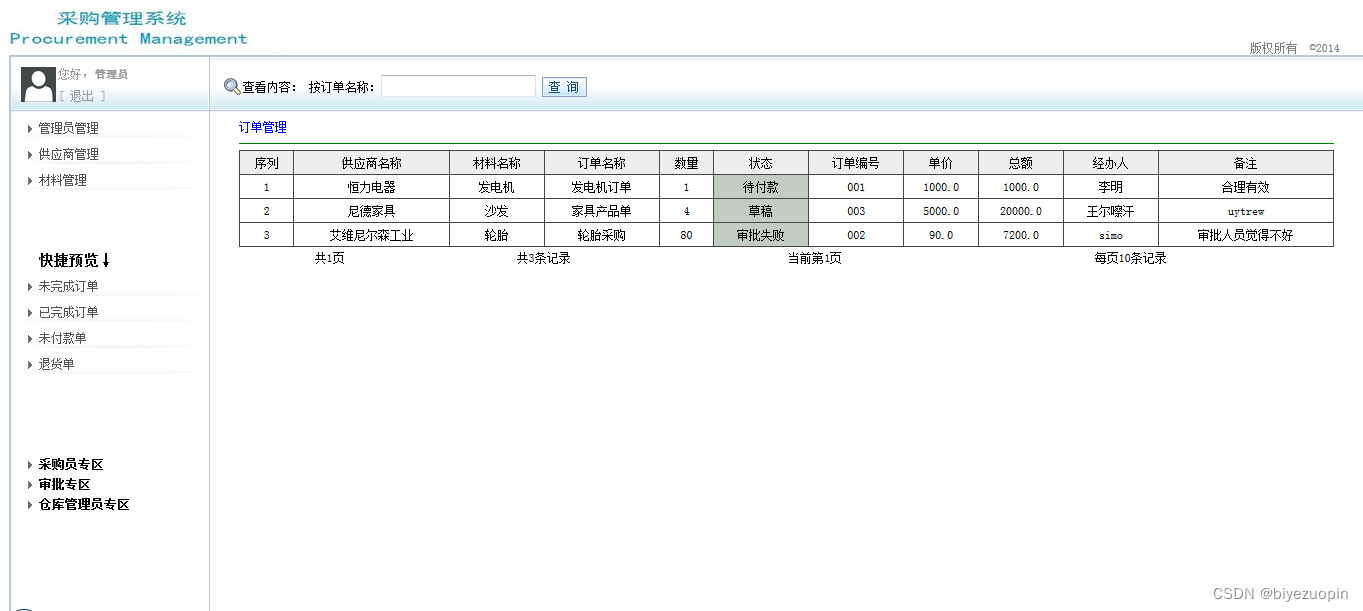
Task: Click supplier cell 艾维尼尔森工业
Action: coord(372,235)
